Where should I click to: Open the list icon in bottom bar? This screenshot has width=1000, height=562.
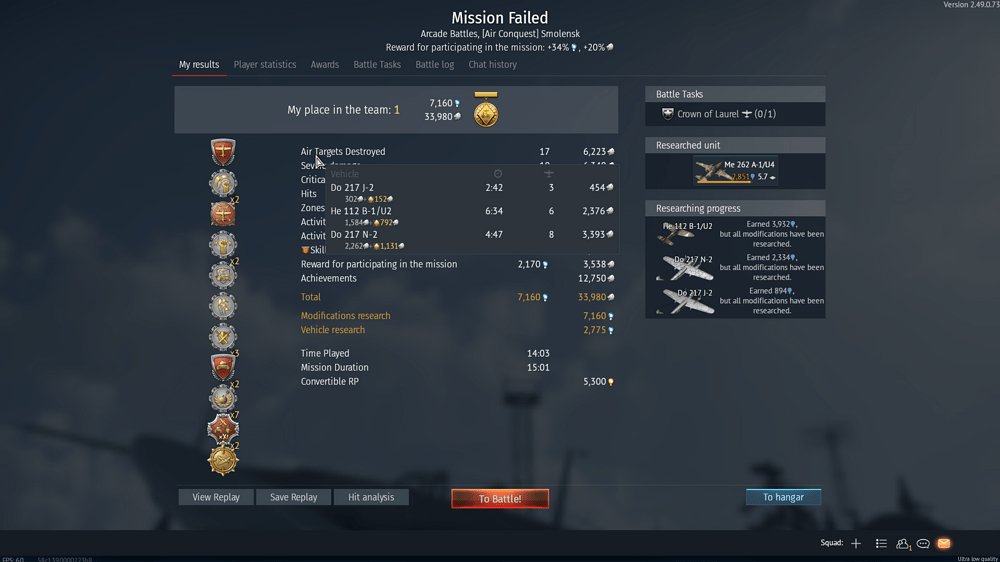881,544
